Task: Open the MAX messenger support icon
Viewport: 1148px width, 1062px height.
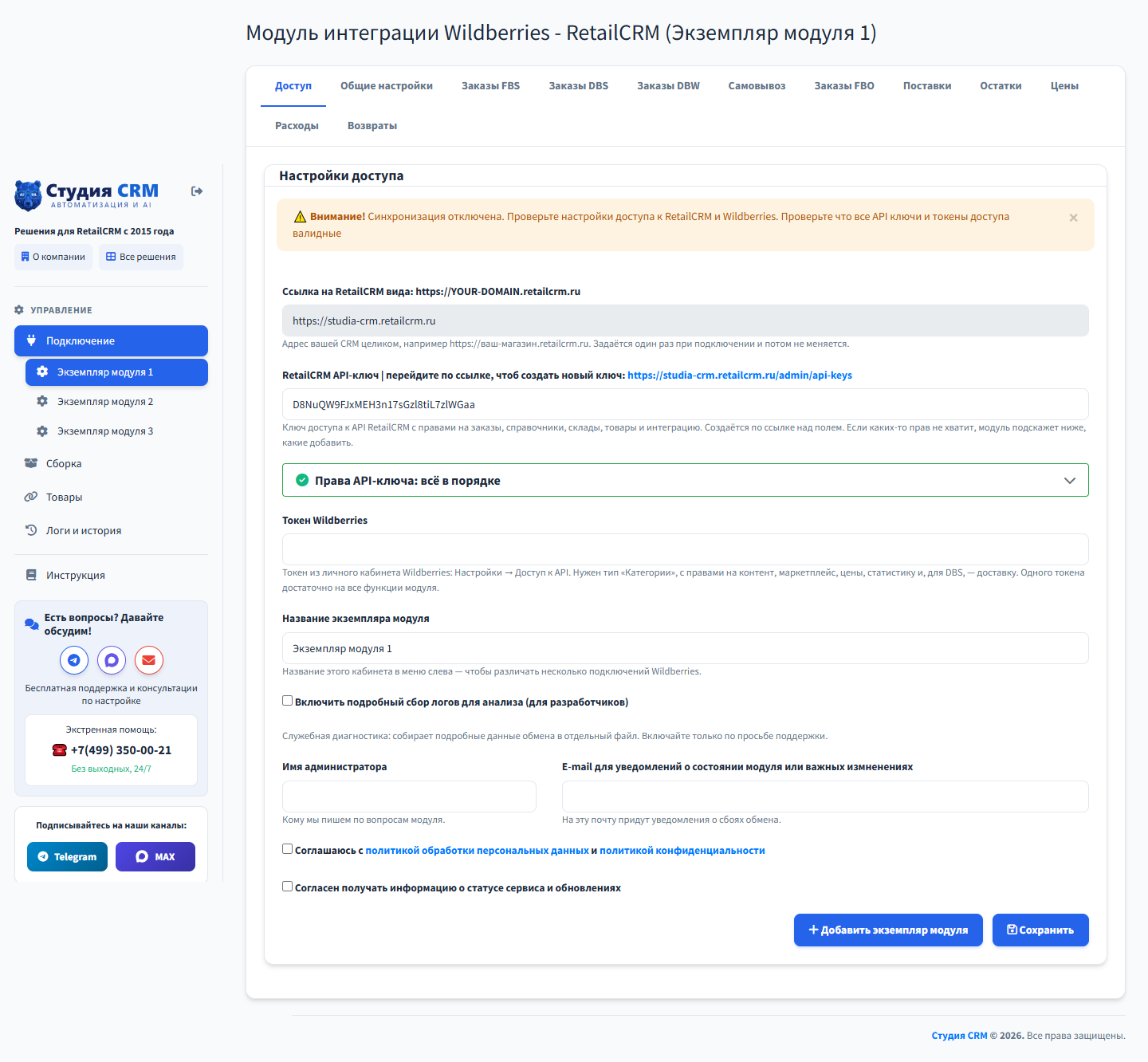Action: click(x=112, y=660)
